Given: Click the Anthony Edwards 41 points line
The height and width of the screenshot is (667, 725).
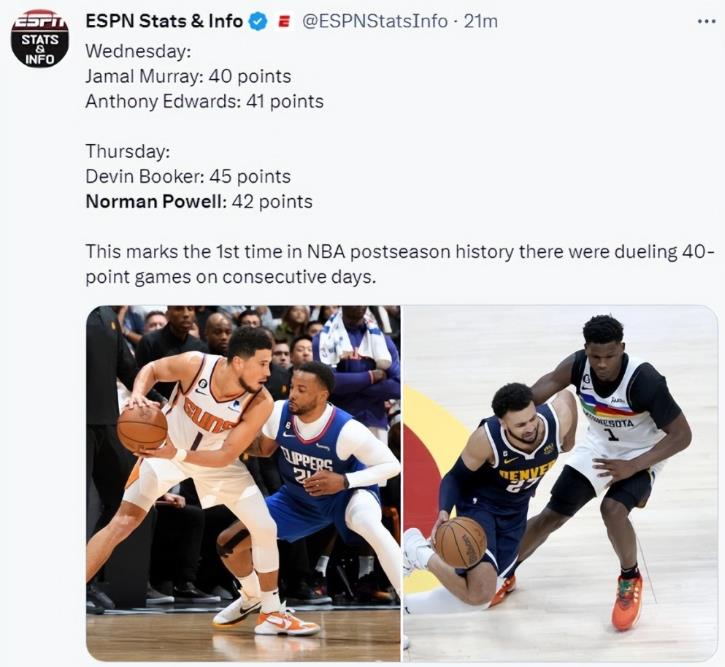Looking at the screenshot, I should (204, 101).
